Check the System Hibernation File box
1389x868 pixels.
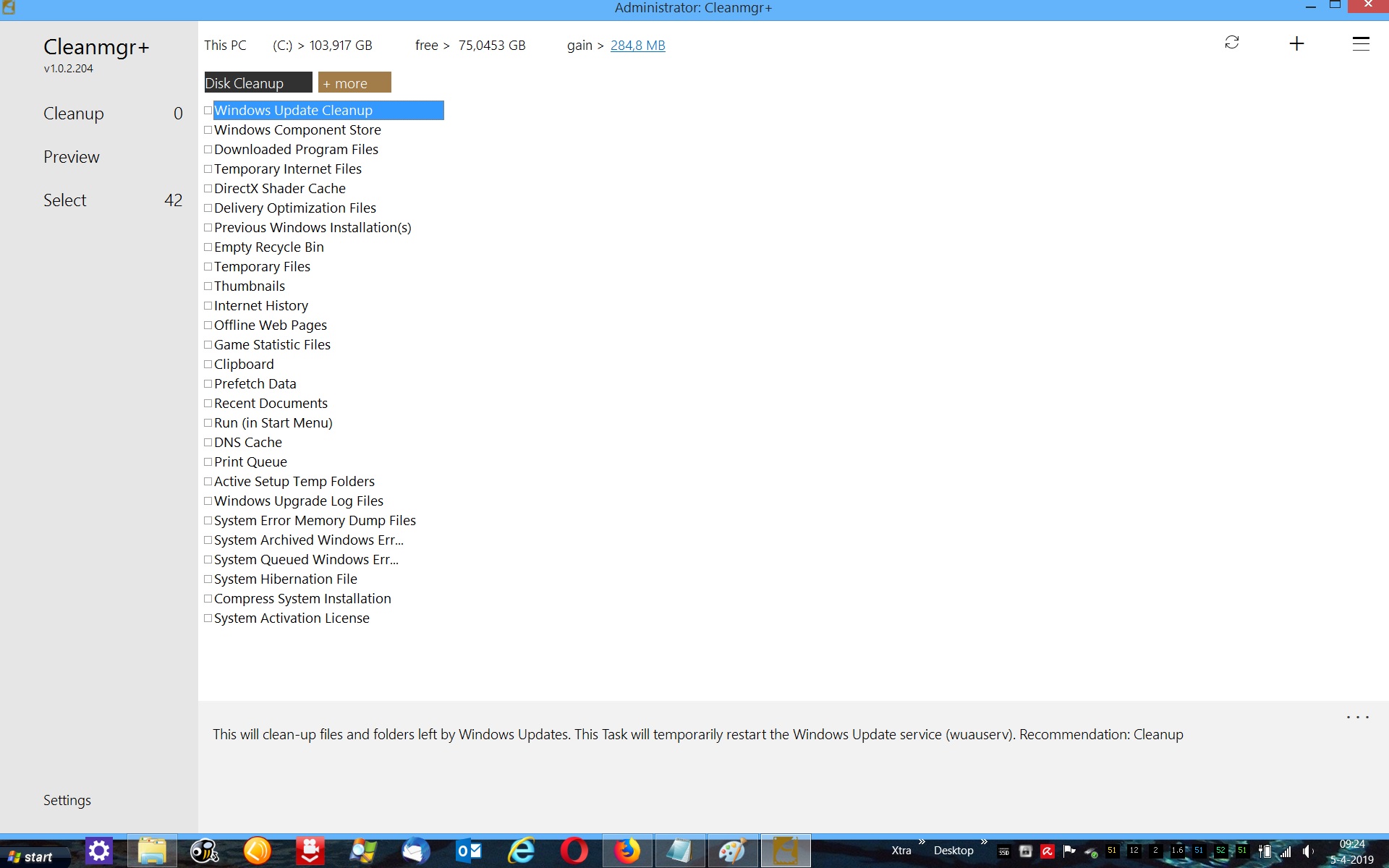coord(208,579)
